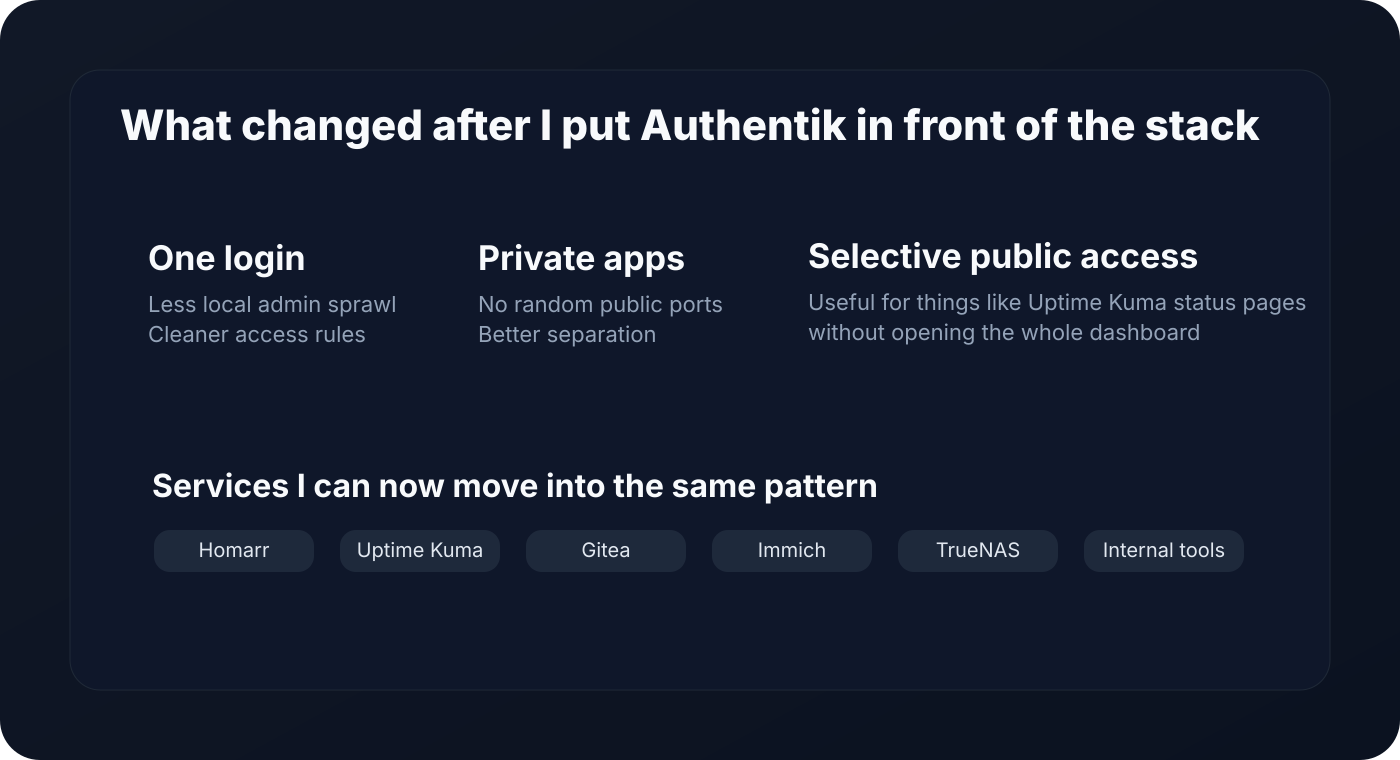Click the "Better separation" line
The width and height of the screenshot is (1400, 760).
pos(567,335)
